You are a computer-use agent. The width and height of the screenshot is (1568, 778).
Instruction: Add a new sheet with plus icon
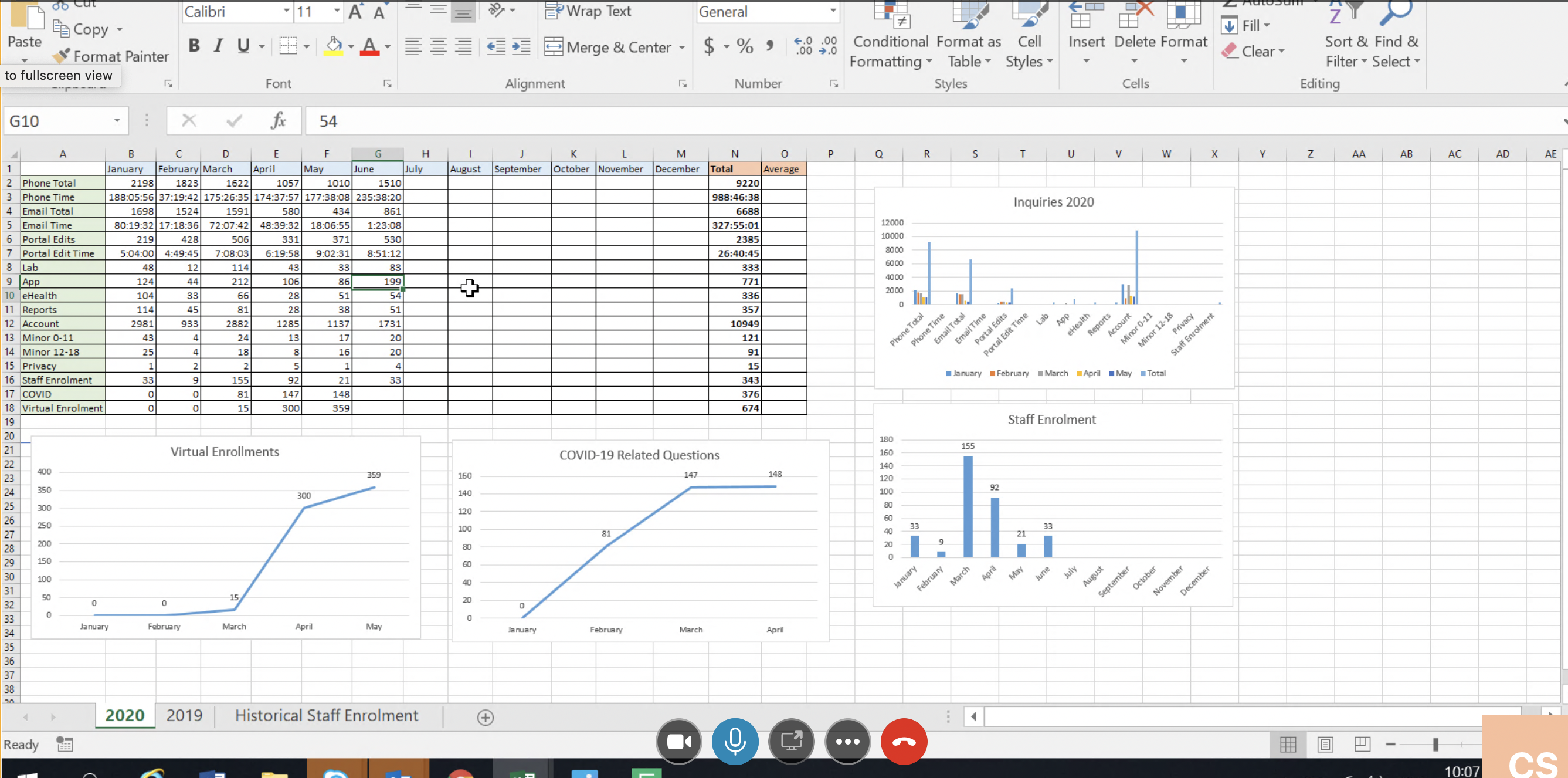click(x=485, y=717)
